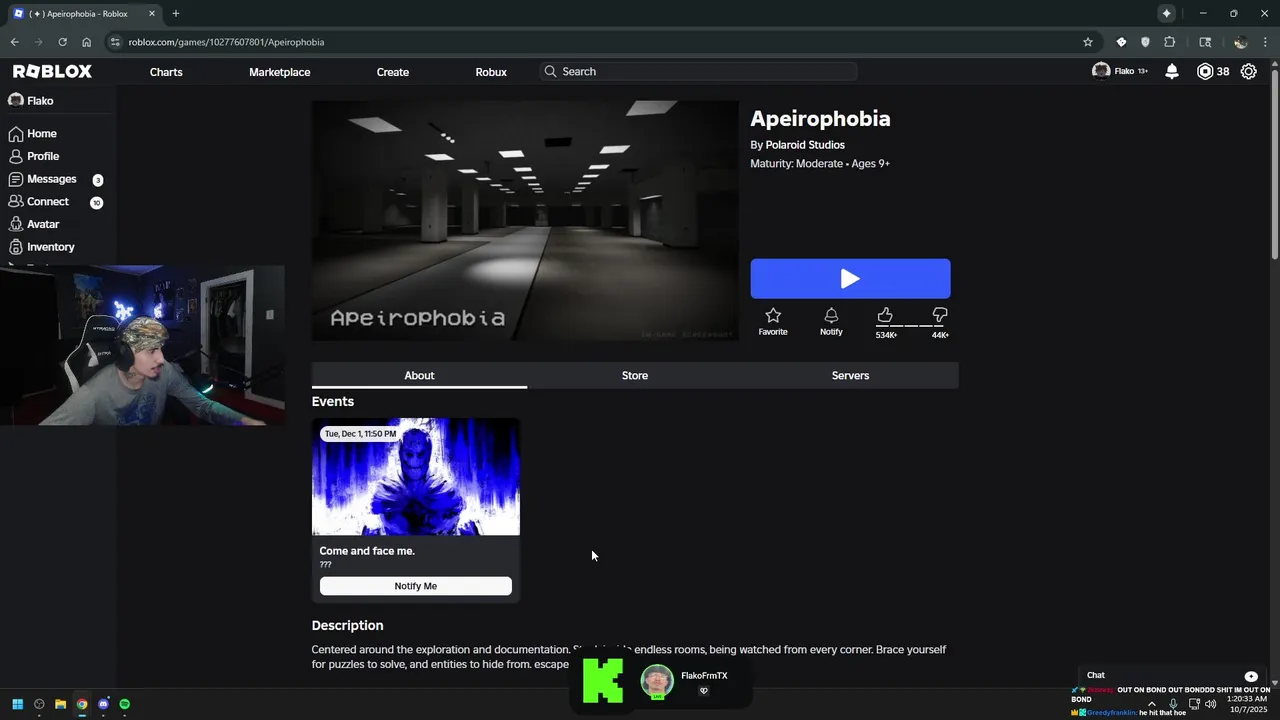1280x720 pixels.
Task: Open browser home page button
Action: 87,42
